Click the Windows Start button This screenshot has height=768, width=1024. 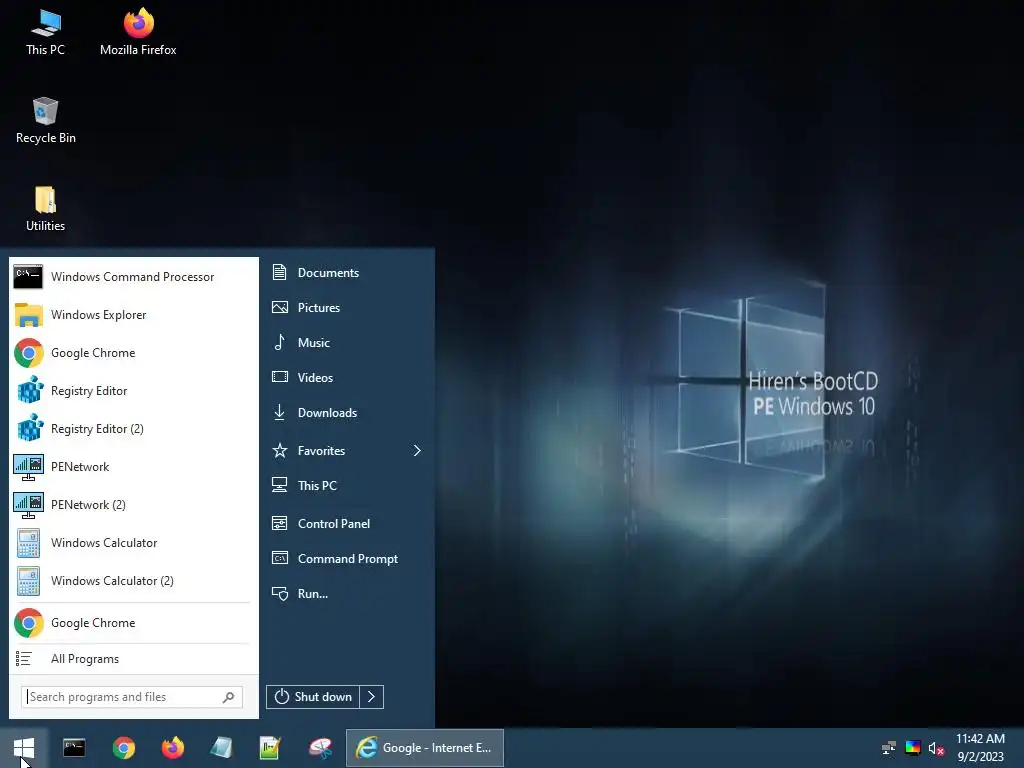coord(24,748)
